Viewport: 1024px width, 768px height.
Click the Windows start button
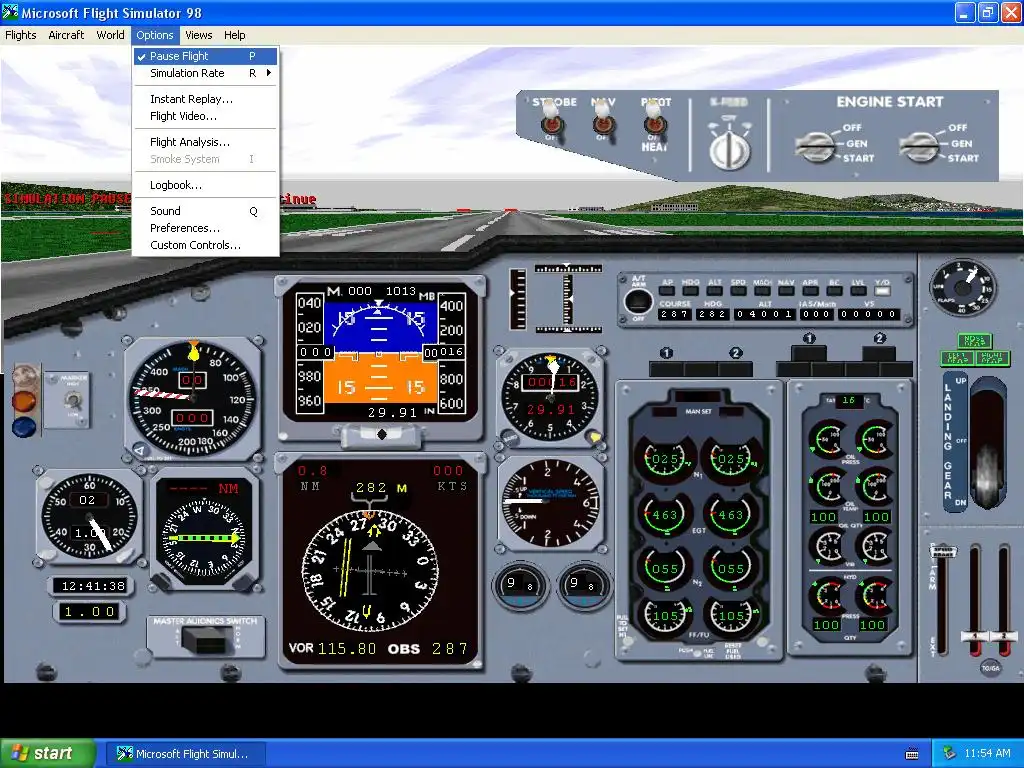point(47,754)
